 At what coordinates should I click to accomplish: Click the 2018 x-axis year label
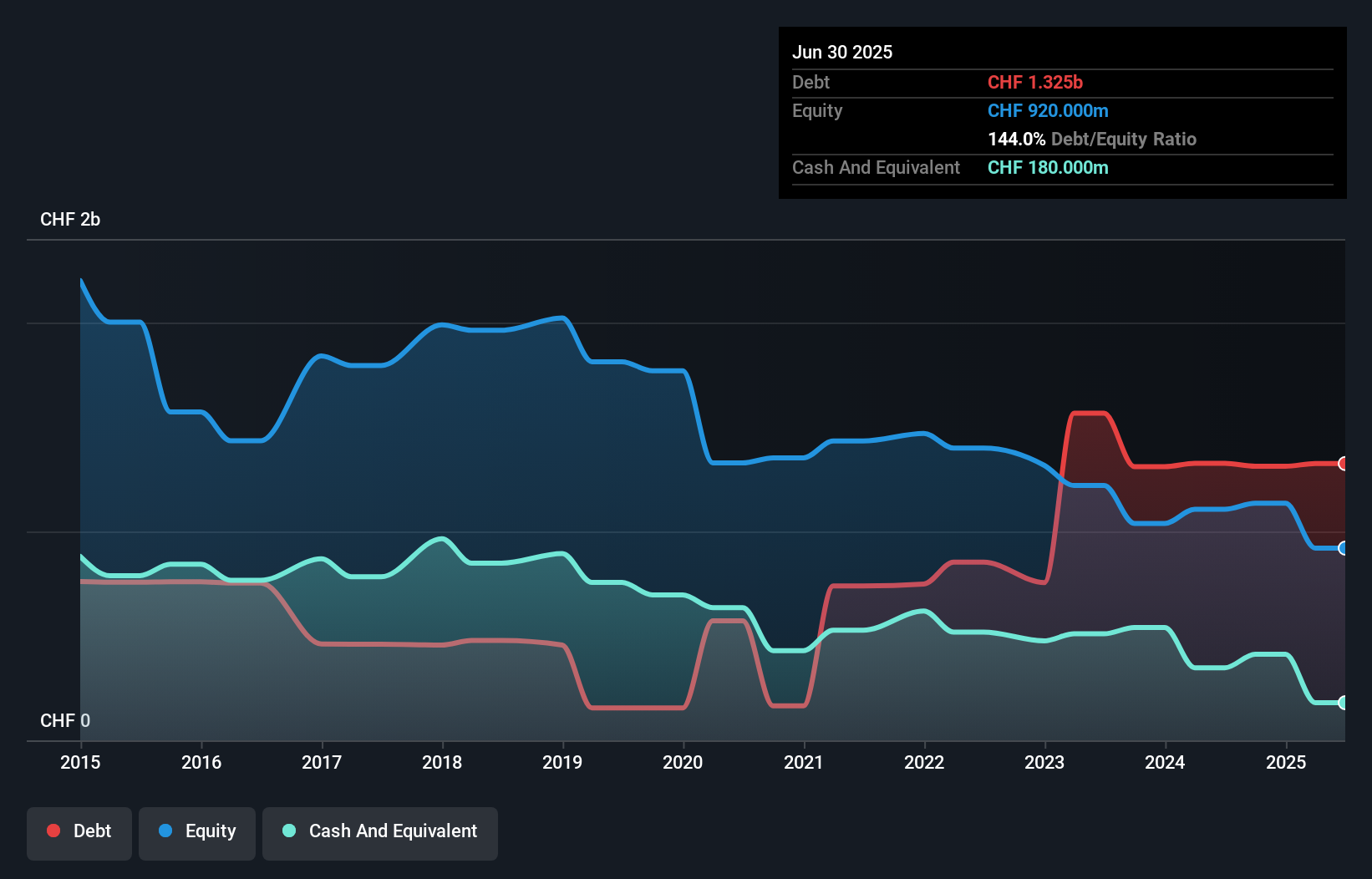(442, 762)
